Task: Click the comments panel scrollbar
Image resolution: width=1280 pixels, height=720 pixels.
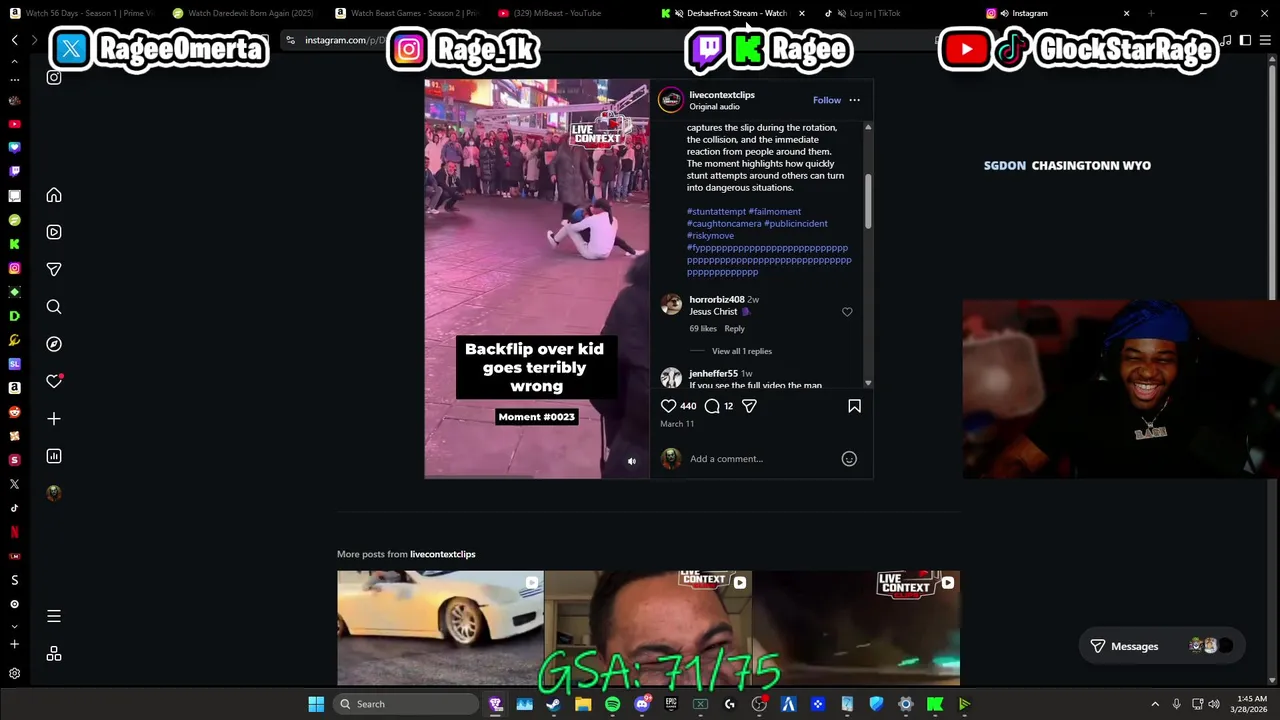Action: pyautogui.click(x=867, y=200)
